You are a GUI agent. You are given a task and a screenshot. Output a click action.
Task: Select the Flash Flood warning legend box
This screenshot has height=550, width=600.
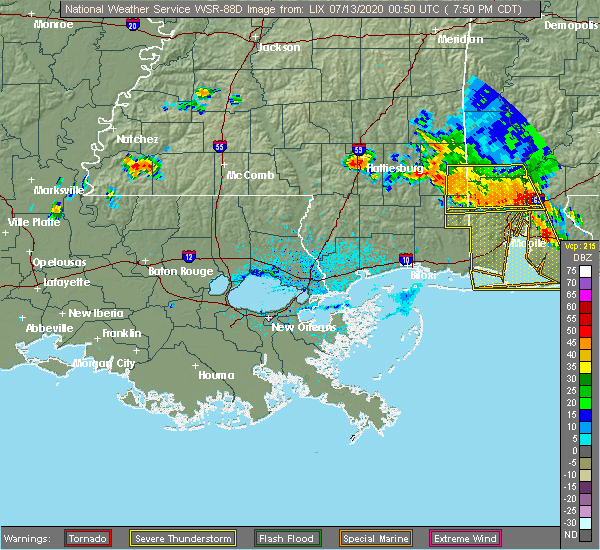287,538
